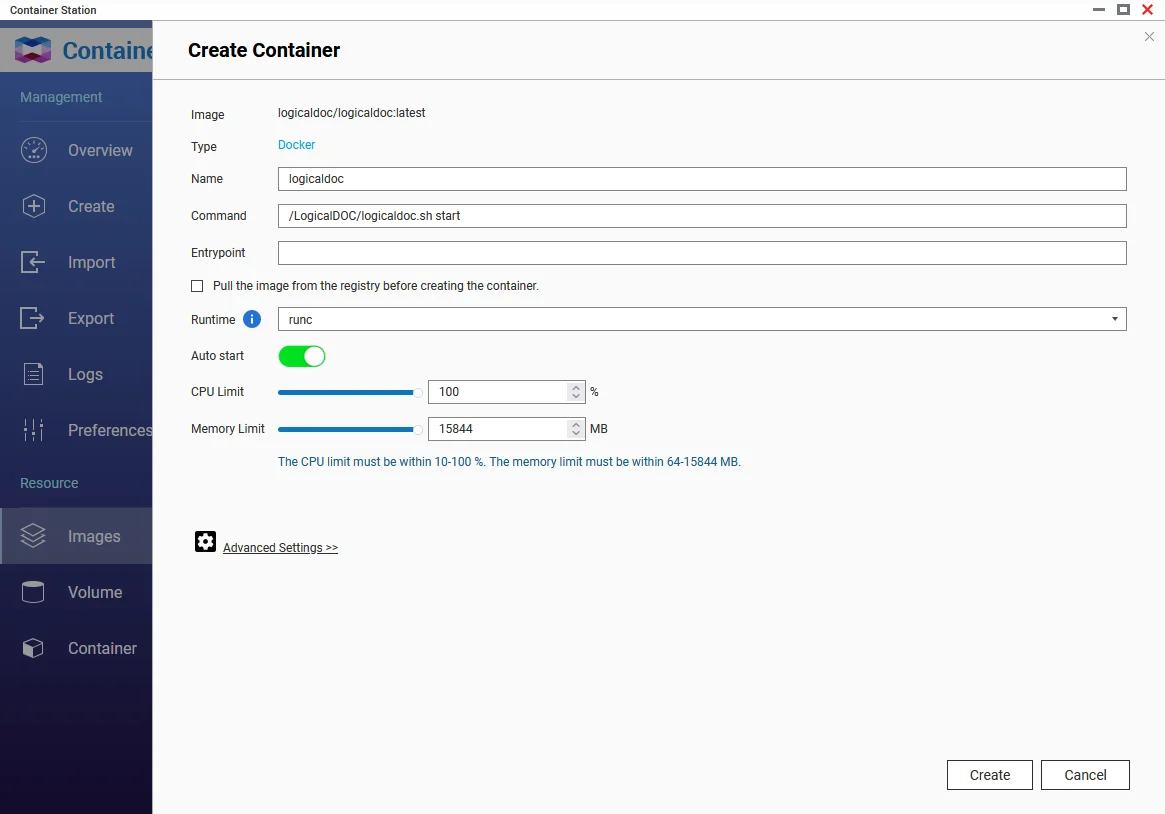Open the Images section under Resource
This screenshot has width=1165, height=814.
tap(33, 536)
